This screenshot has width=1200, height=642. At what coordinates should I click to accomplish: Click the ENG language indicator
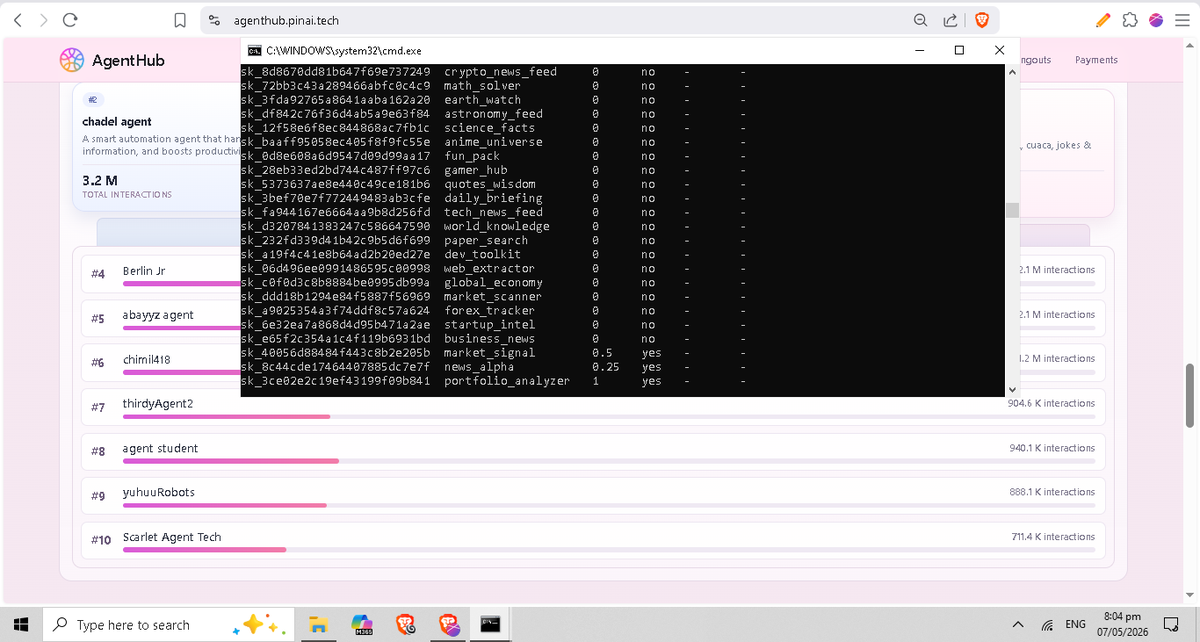coord(1076,625)
